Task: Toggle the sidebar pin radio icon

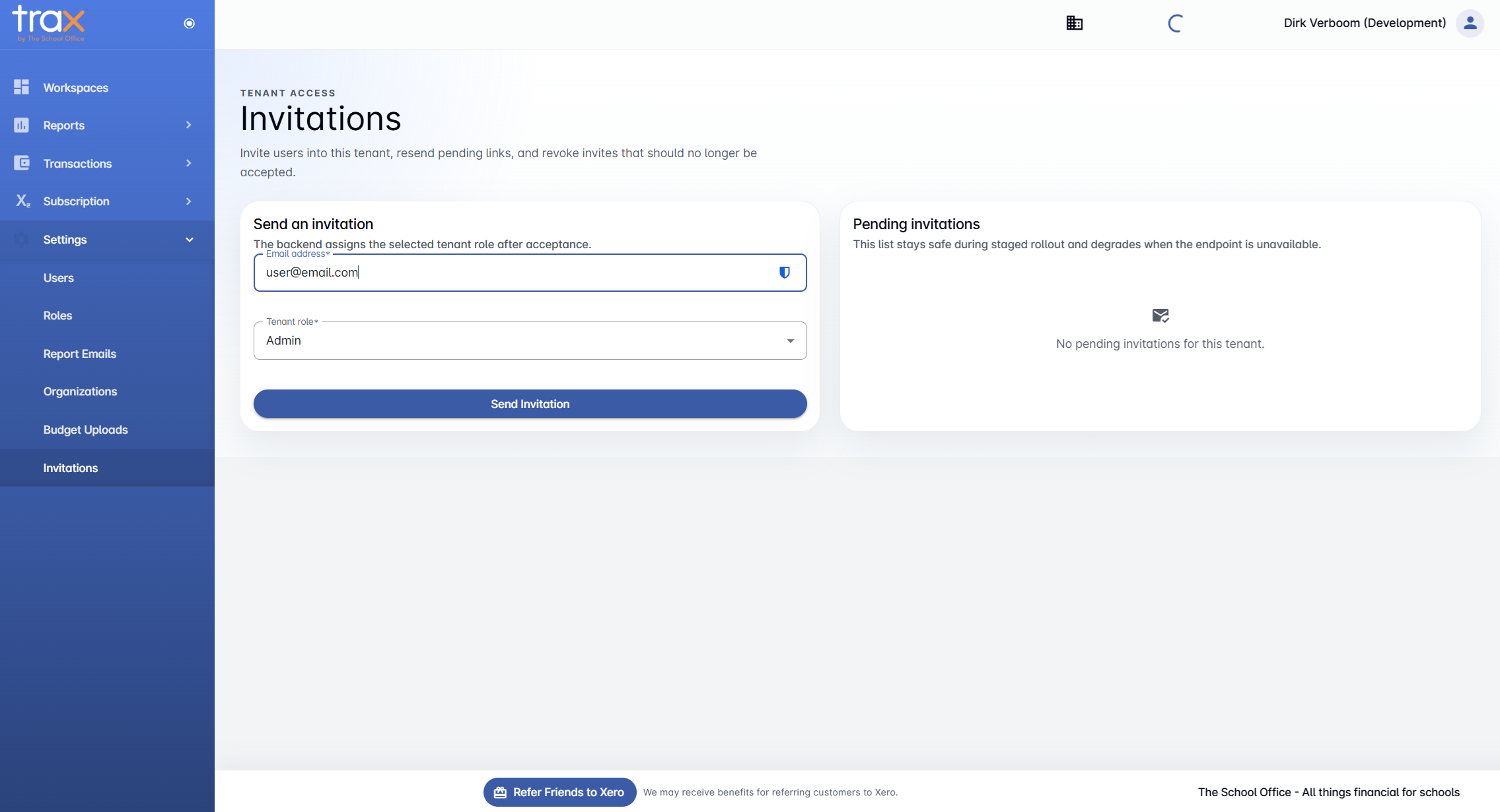Action: 190,24
